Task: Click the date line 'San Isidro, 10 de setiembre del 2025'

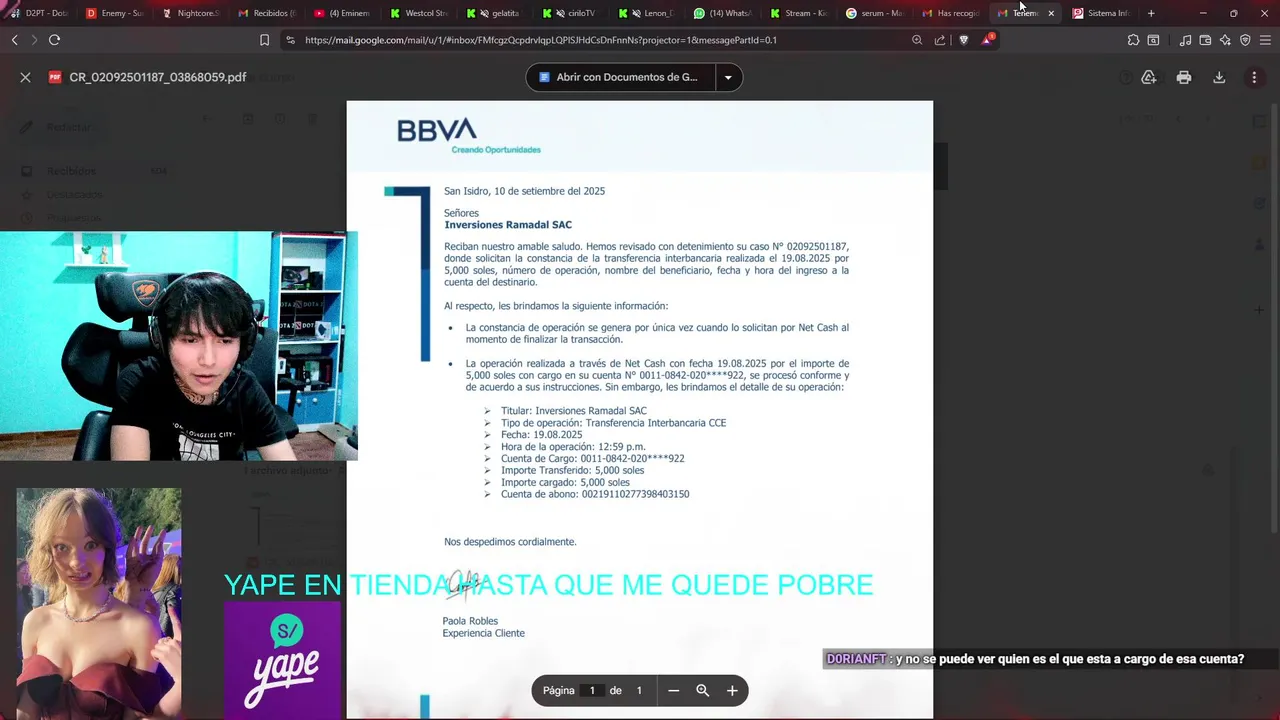Action: [524, 191]
